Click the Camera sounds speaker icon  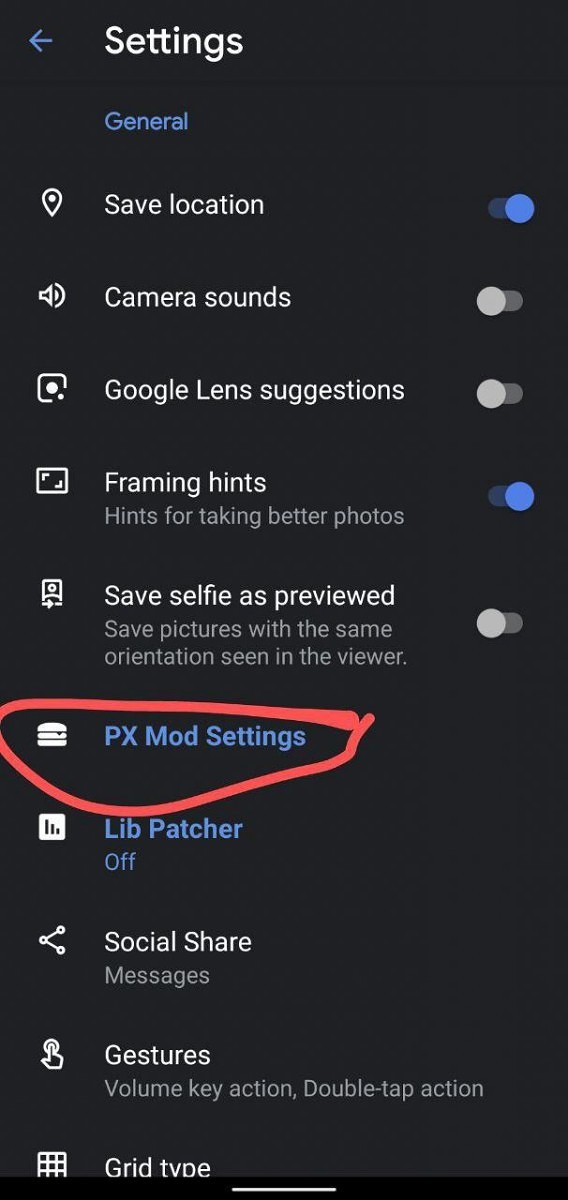tap(52, 296)
